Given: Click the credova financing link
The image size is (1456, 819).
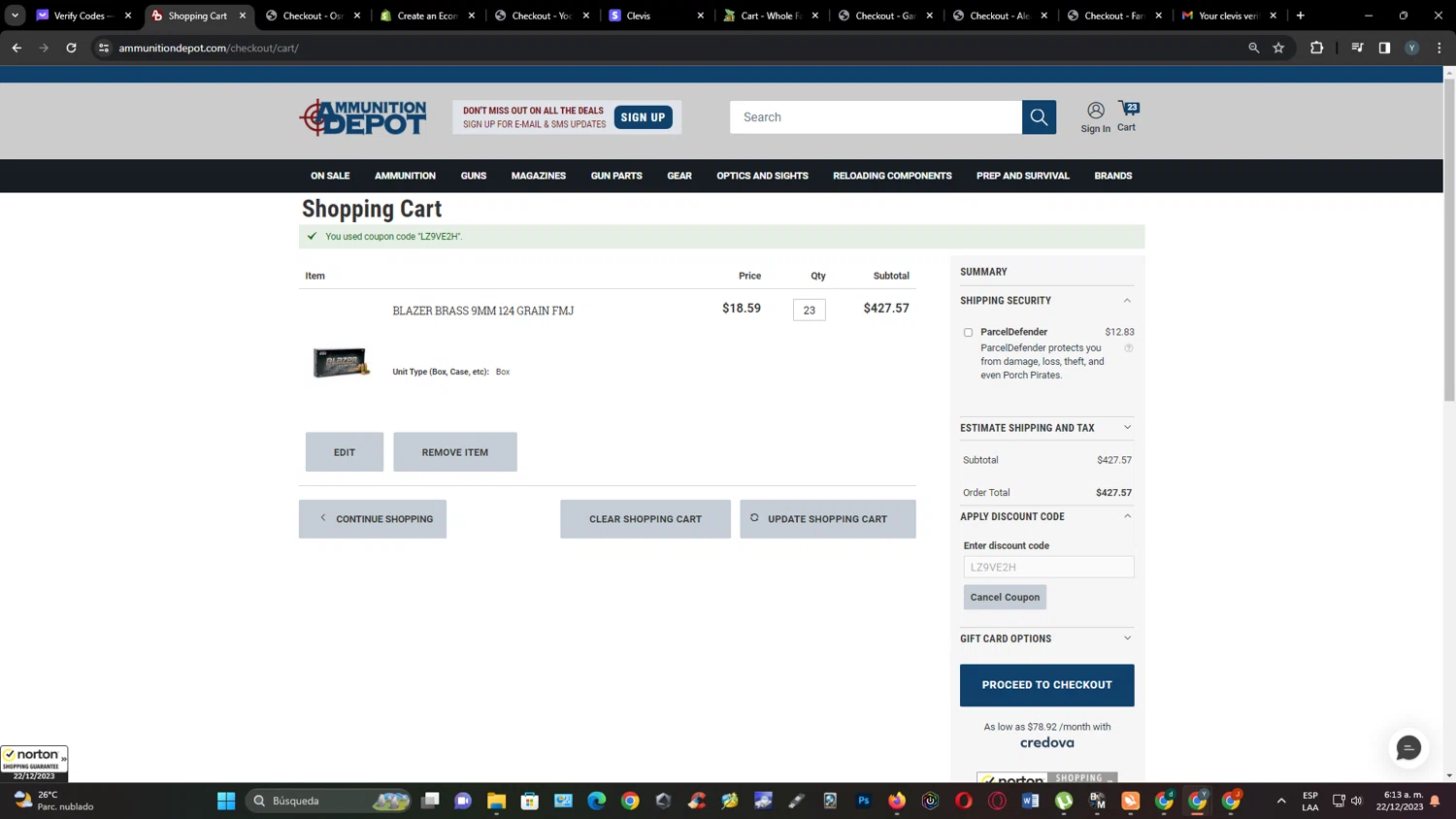Looking at the screenshot, I should click(x=1046, y=743).
